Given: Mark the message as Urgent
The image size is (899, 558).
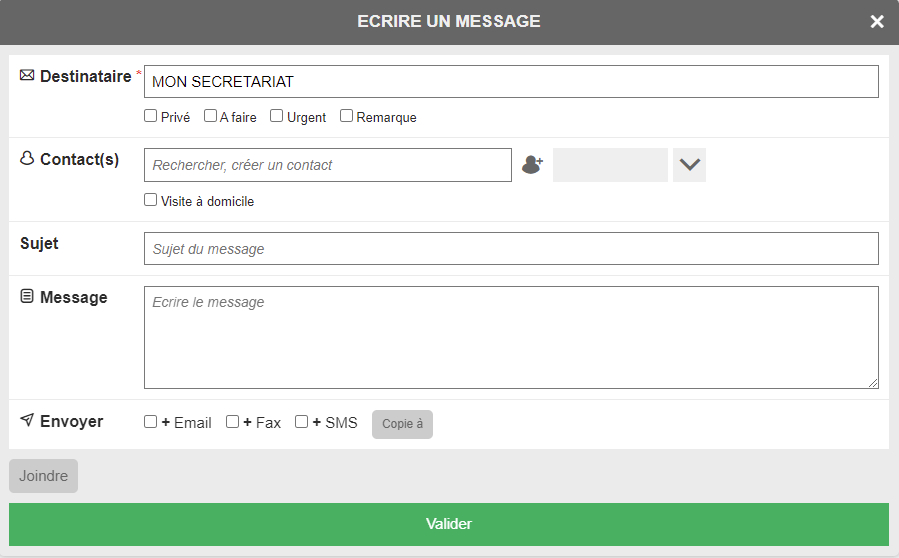Looking at the screenshot, I should [x=277, y=116].
